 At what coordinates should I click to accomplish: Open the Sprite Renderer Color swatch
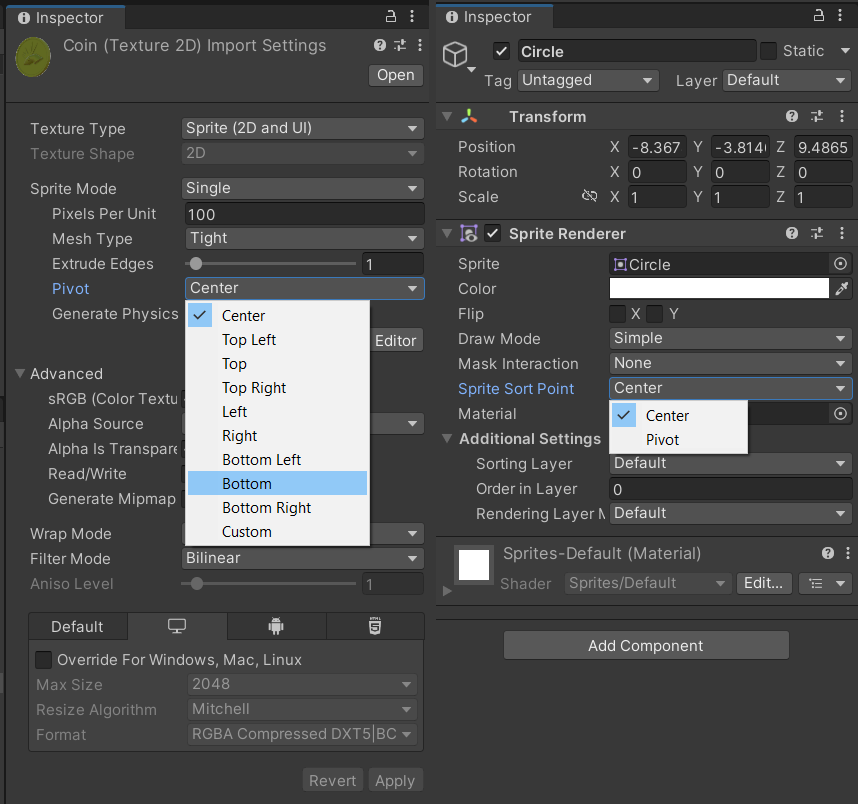719,288
